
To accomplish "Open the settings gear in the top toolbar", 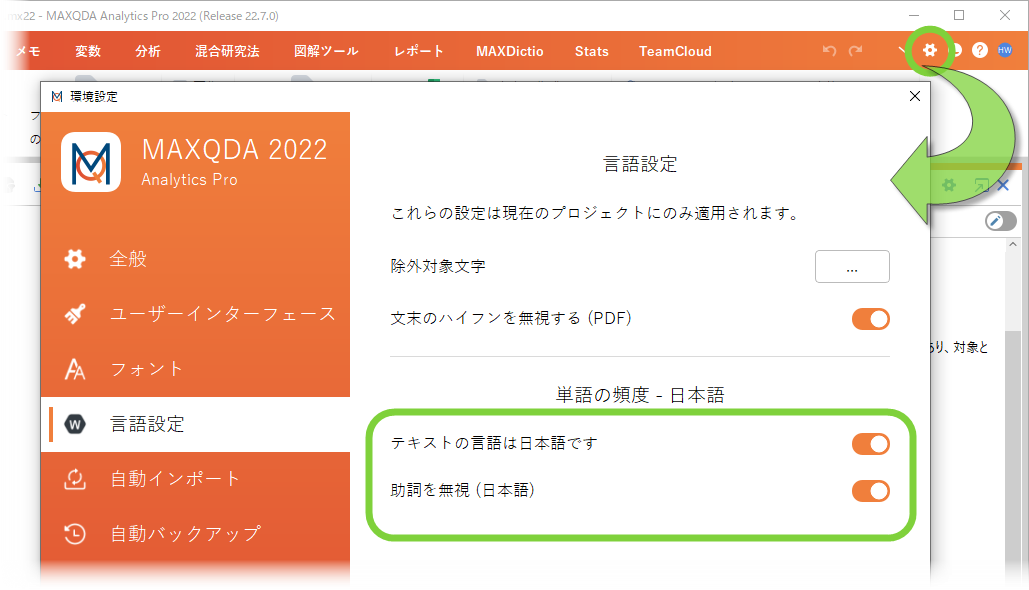I will click(x=929, y=50).
